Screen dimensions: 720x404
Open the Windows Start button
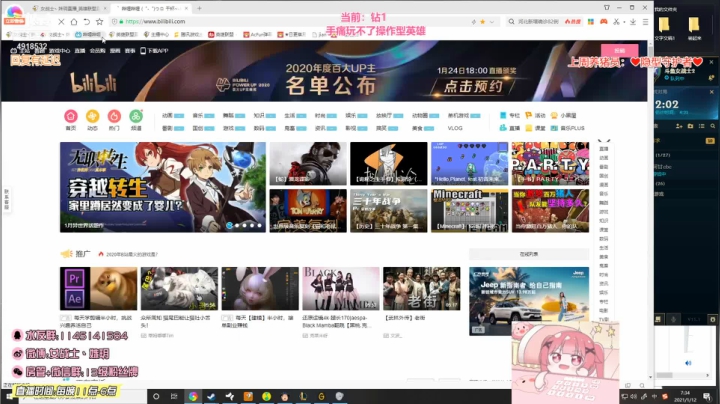pos(8,396)
